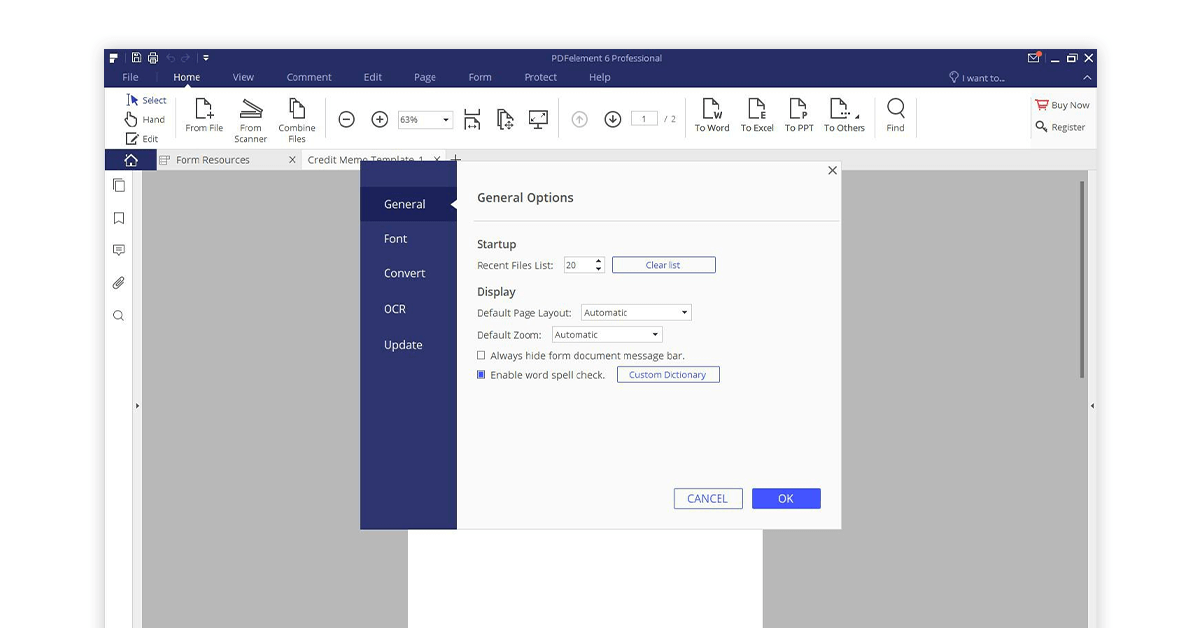The height and width of the screenshot is (628, 1200).
Task: Open the Form ribbon tab
Action: 480,77
